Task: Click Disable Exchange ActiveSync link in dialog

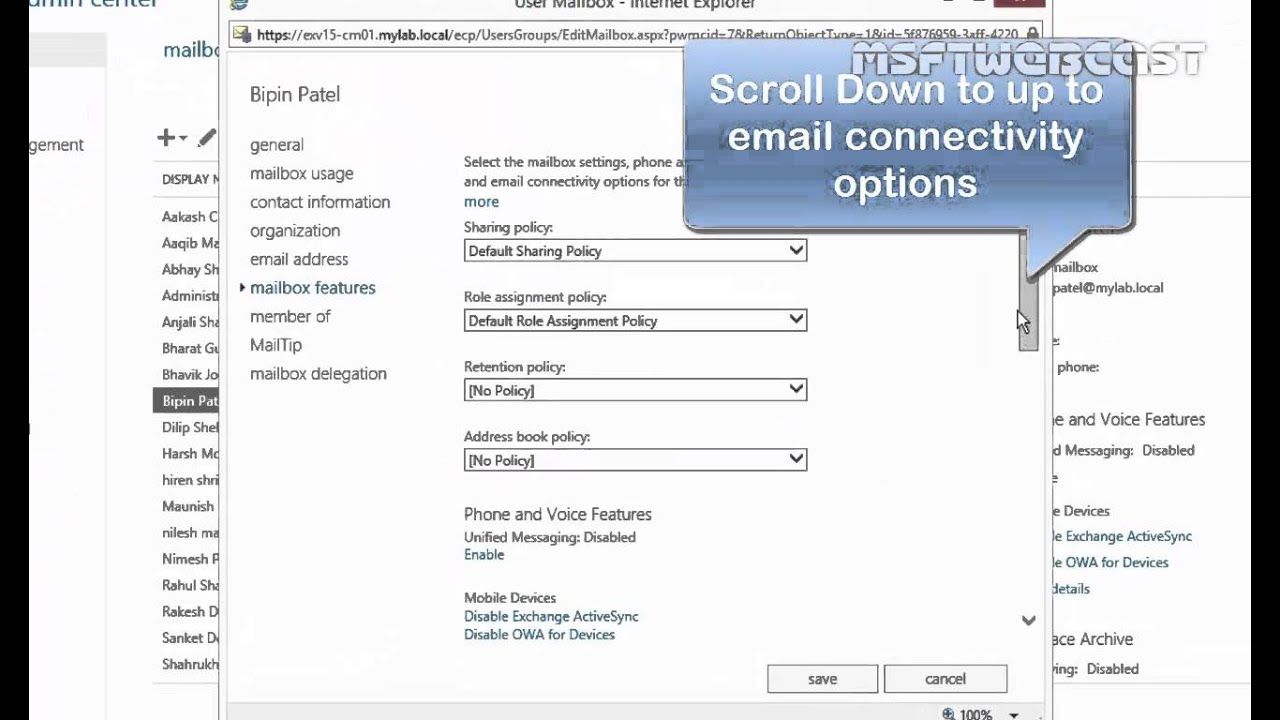Action: [551, 617]
